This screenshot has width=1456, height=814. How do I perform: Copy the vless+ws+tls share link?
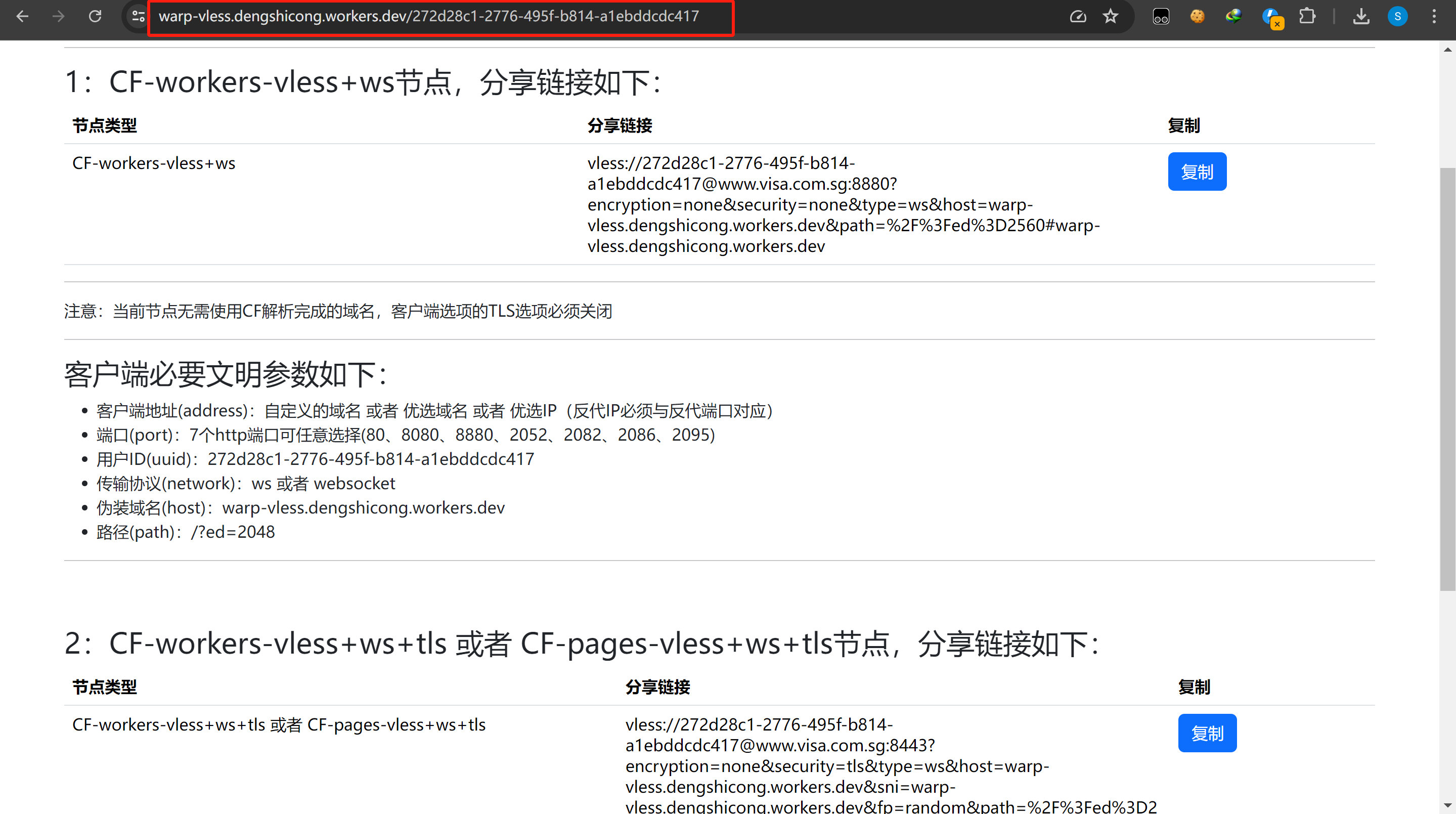(1207, 733)
